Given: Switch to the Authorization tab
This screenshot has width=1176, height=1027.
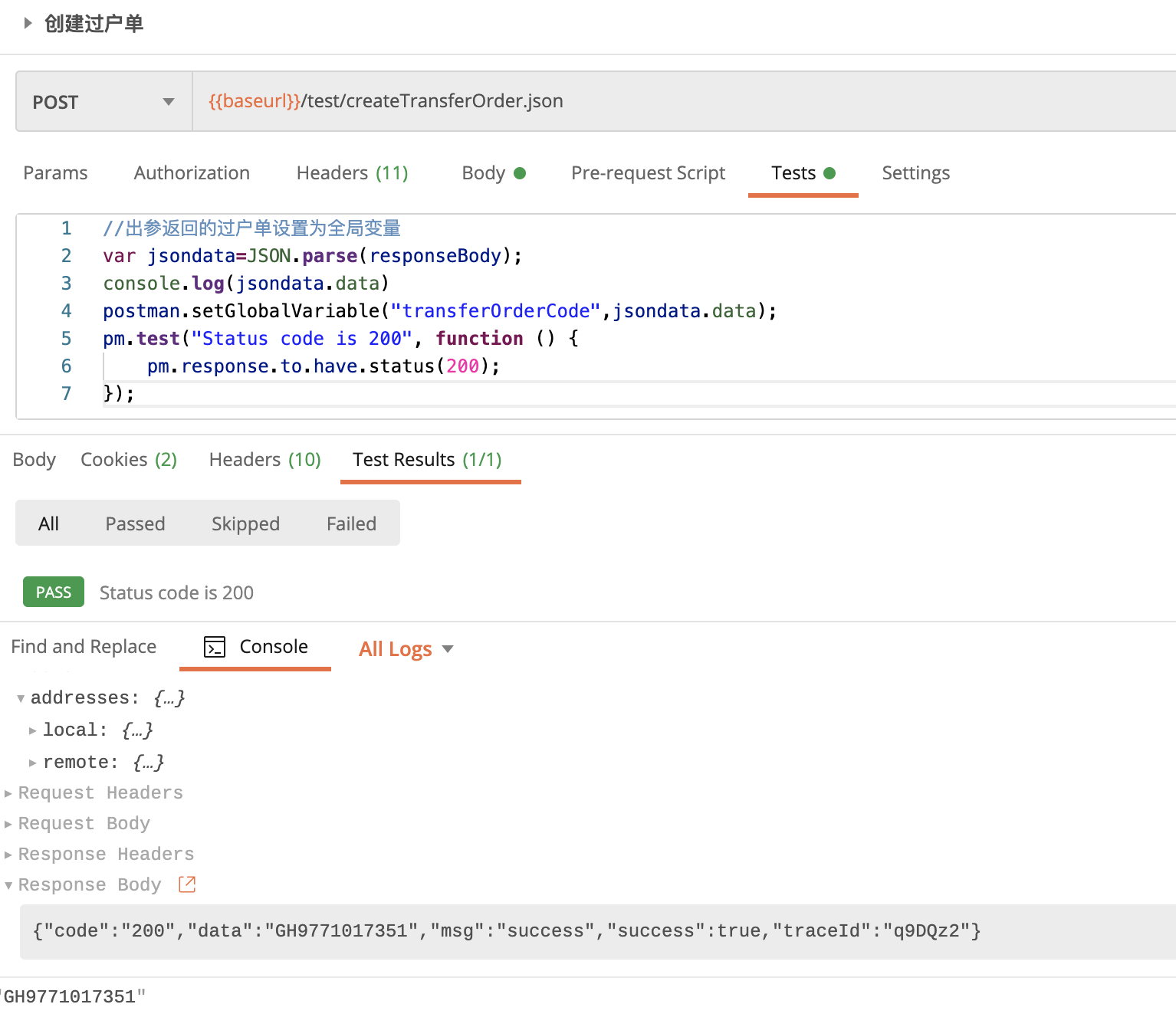Looking at the screenshot, I should pyautogui.click(x=192, y=173).
